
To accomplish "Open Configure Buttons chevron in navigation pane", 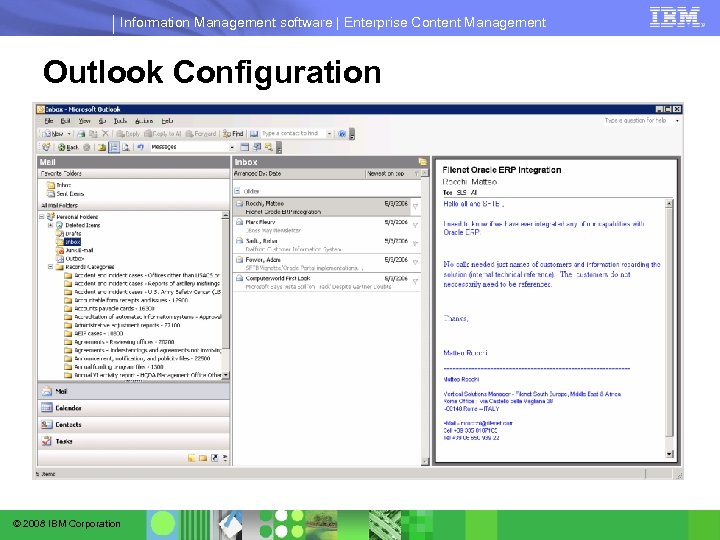I will coord(225,458).
